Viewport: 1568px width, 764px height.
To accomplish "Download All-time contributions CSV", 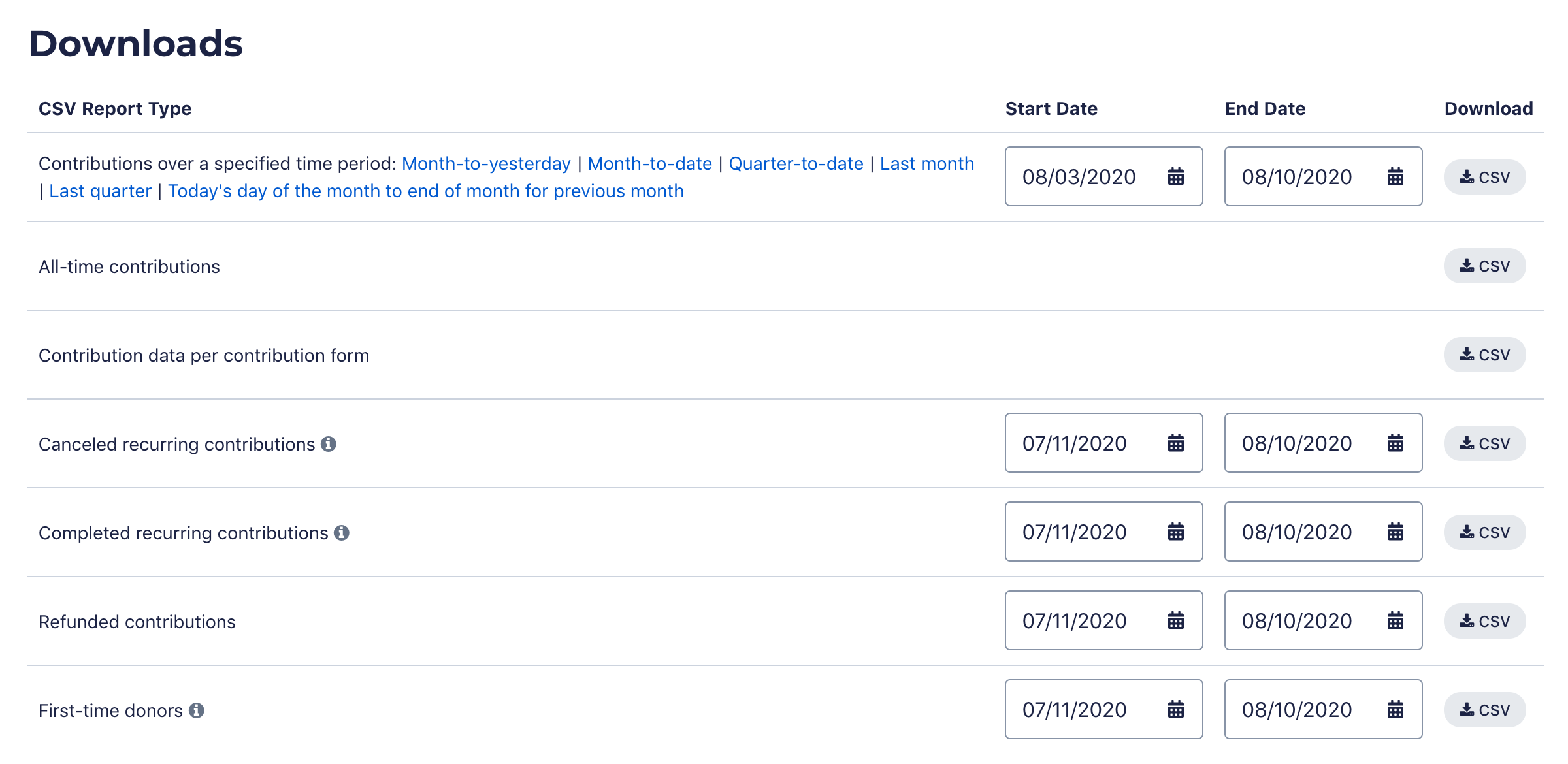I will coord(1484,266).
